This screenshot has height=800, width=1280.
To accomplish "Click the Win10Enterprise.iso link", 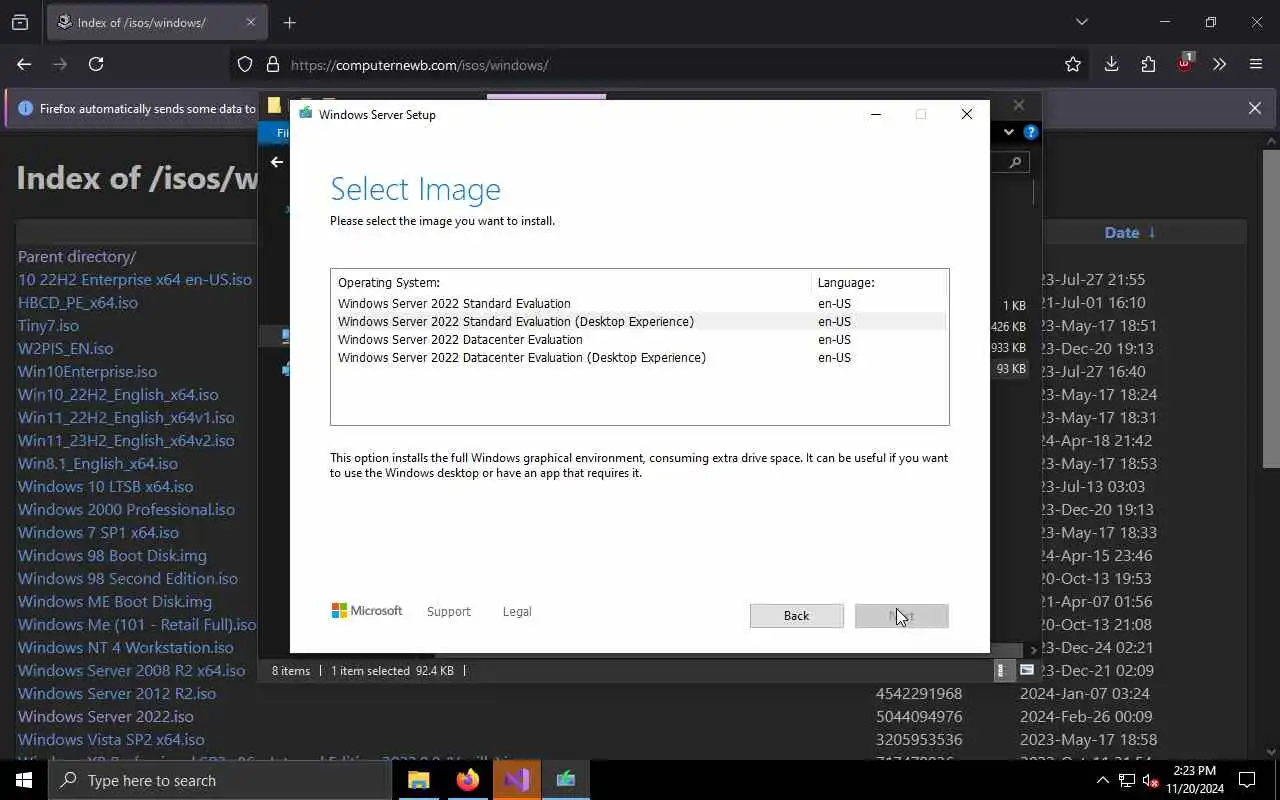I will 88,371.
